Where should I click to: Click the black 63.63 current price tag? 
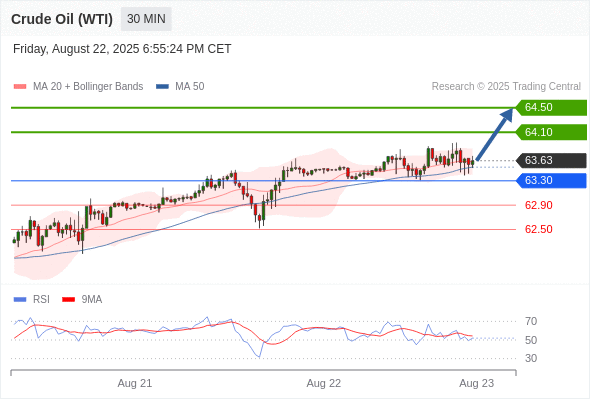click(551, 160)
